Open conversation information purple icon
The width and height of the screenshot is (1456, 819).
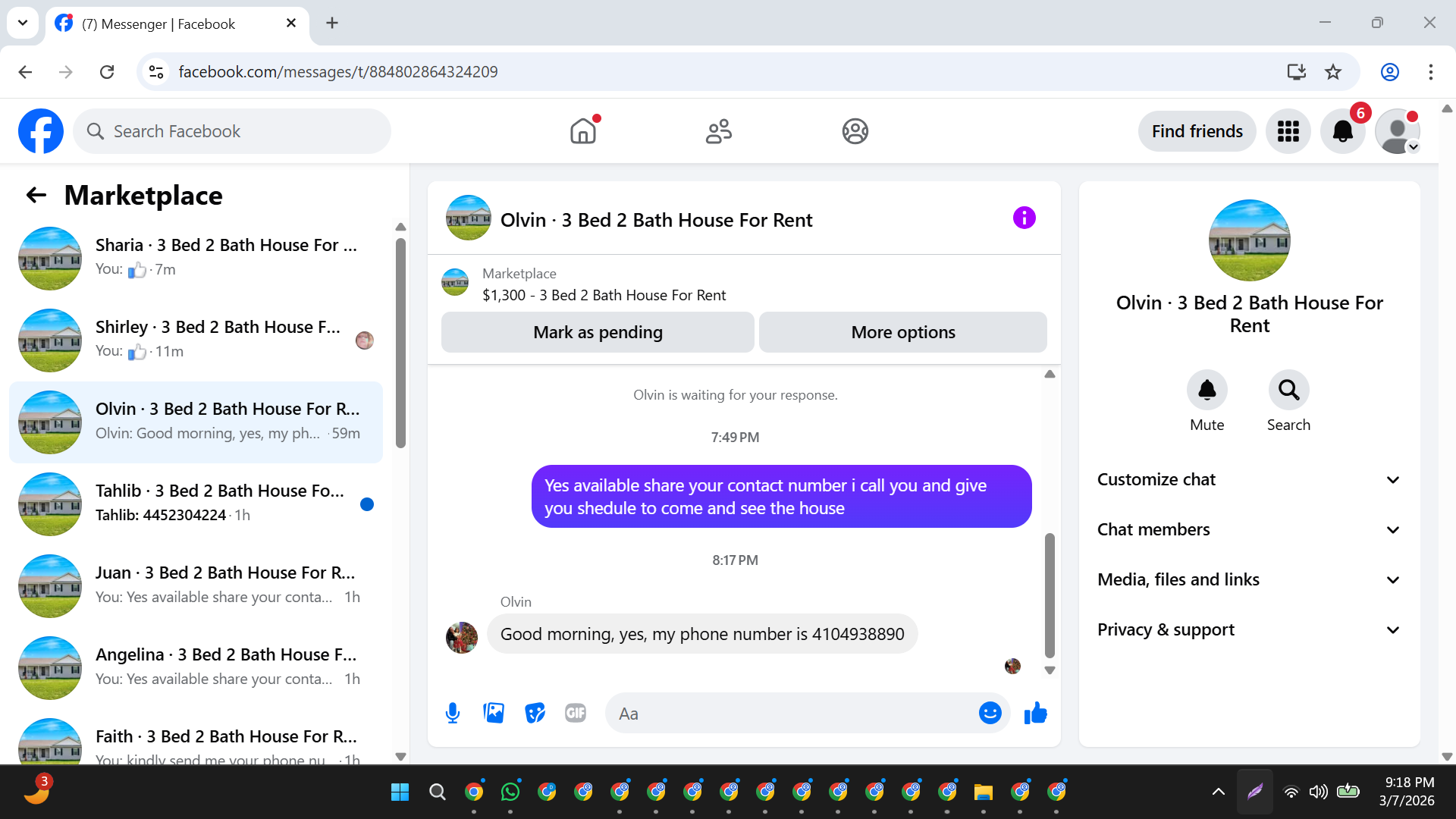tap(1024, 218)
